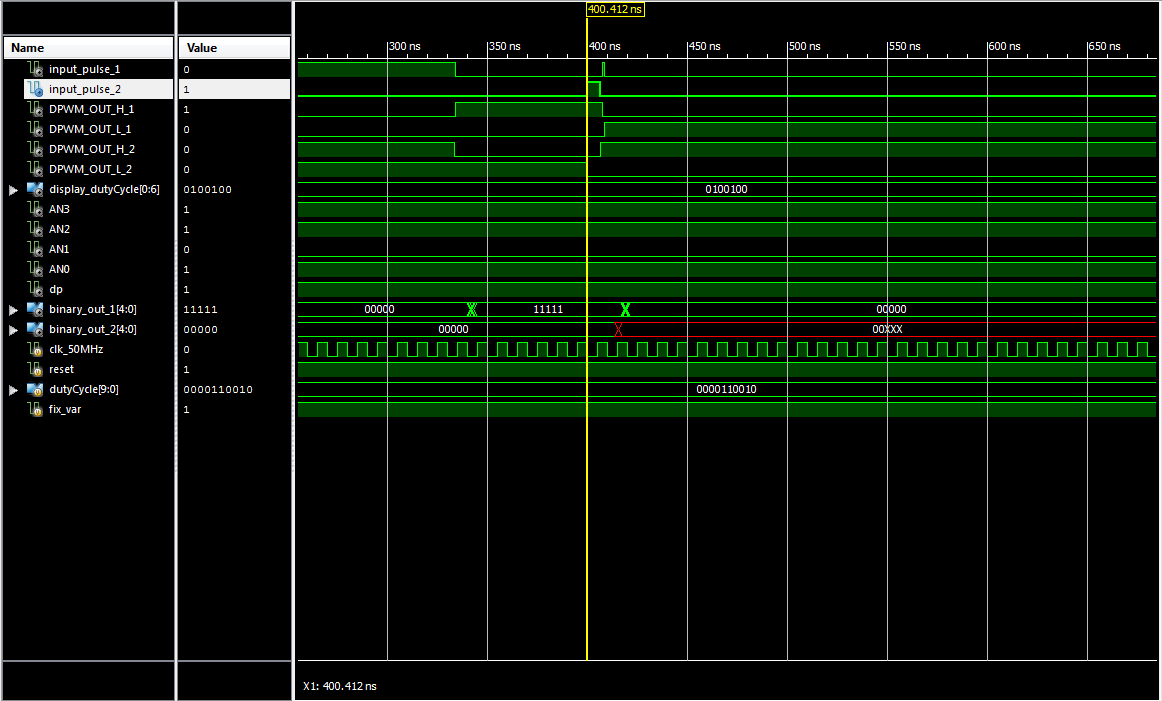Click the 650 ns ruler mark

1105,46
